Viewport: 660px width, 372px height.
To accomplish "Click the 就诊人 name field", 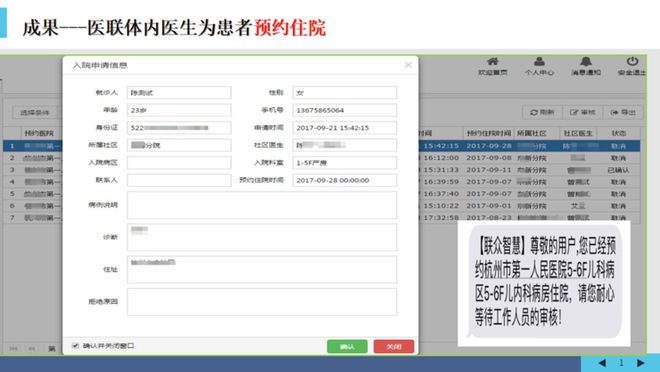I will point(179,93).
